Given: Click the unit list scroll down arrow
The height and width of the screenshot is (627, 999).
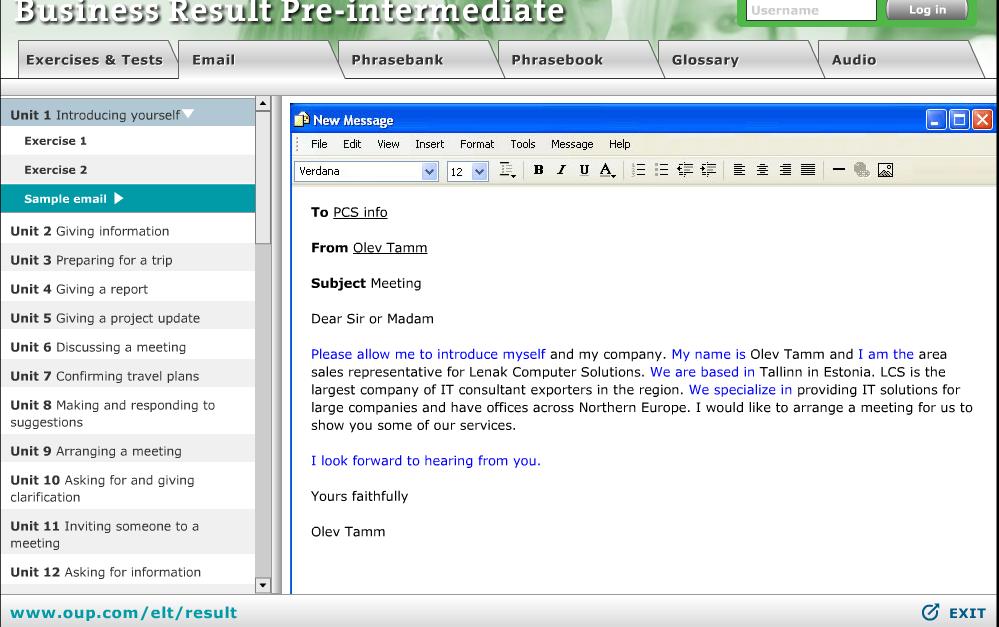Looking at the screenshot, I should (x=263, y=585).
